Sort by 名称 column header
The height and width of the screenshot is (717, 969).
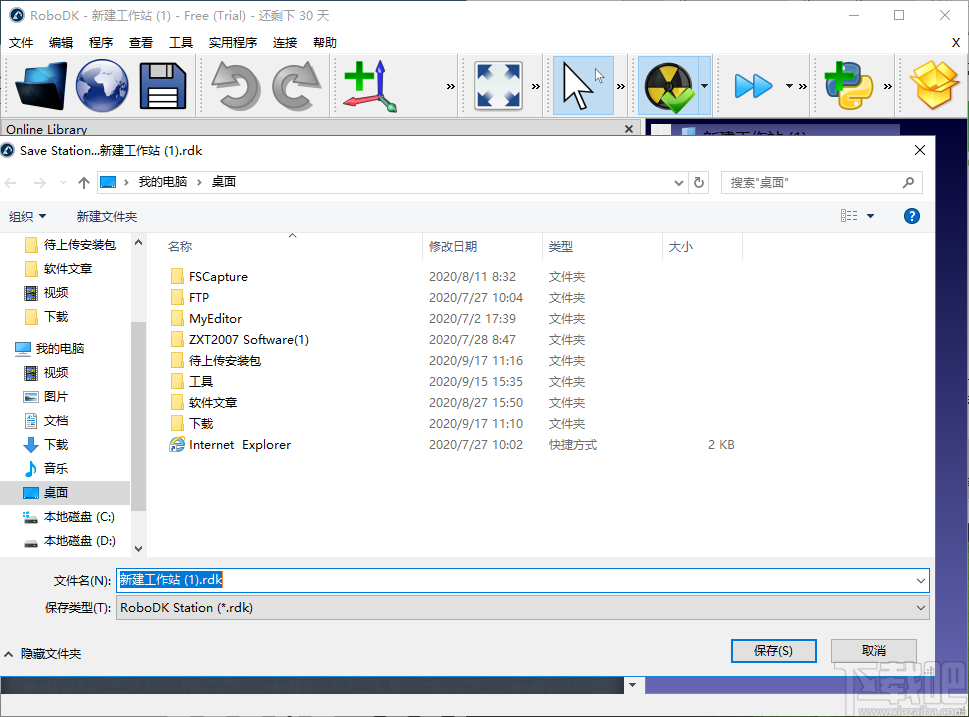click(x=180, y=247)
